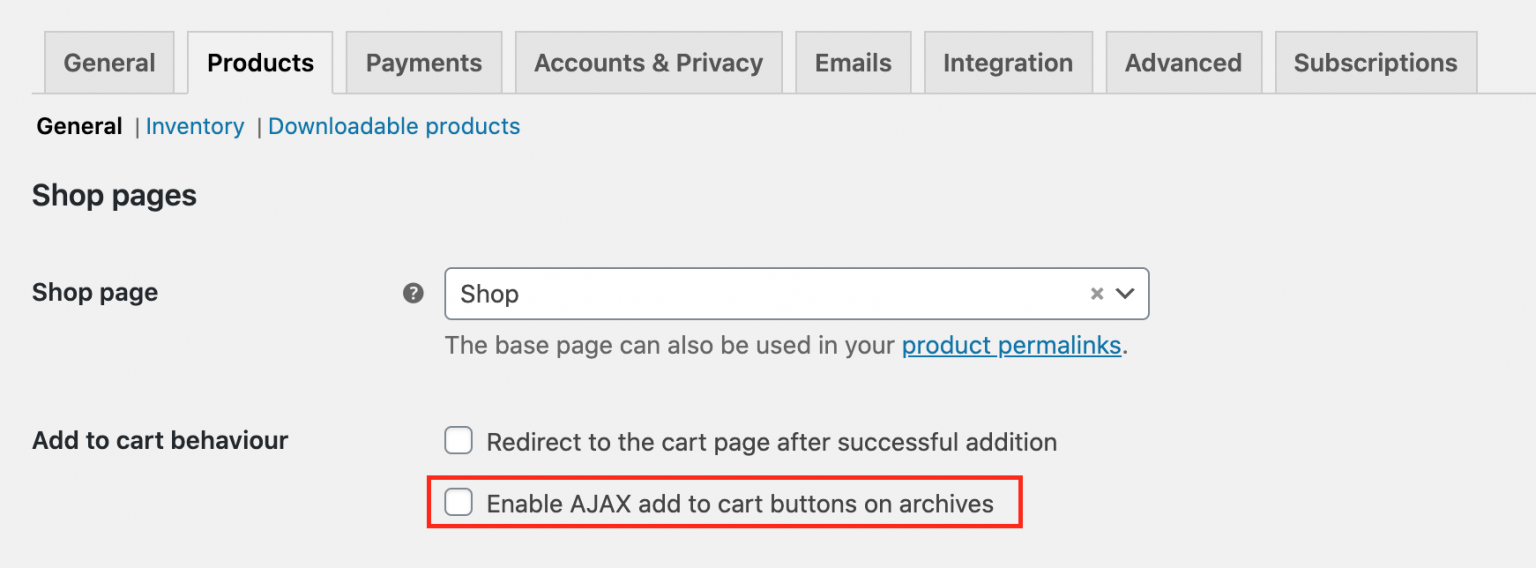Click the Redirect to the cart page label

[771, 441]
